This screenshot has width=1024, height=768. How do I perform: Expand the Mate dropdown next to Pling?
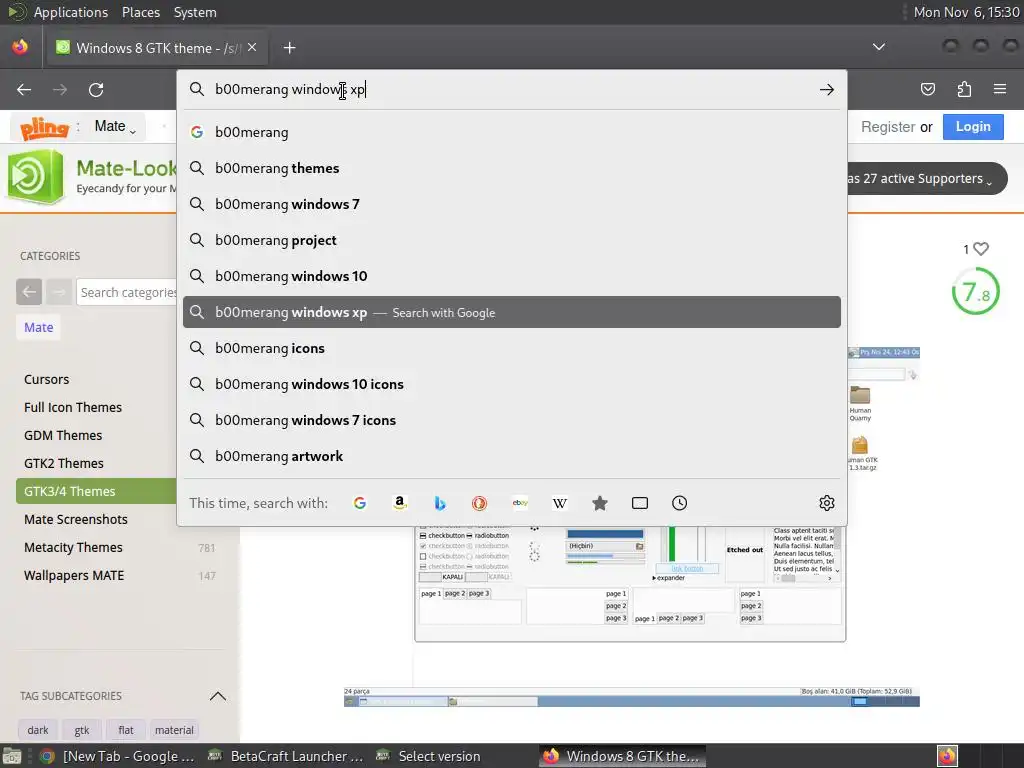tap(115, 127)
